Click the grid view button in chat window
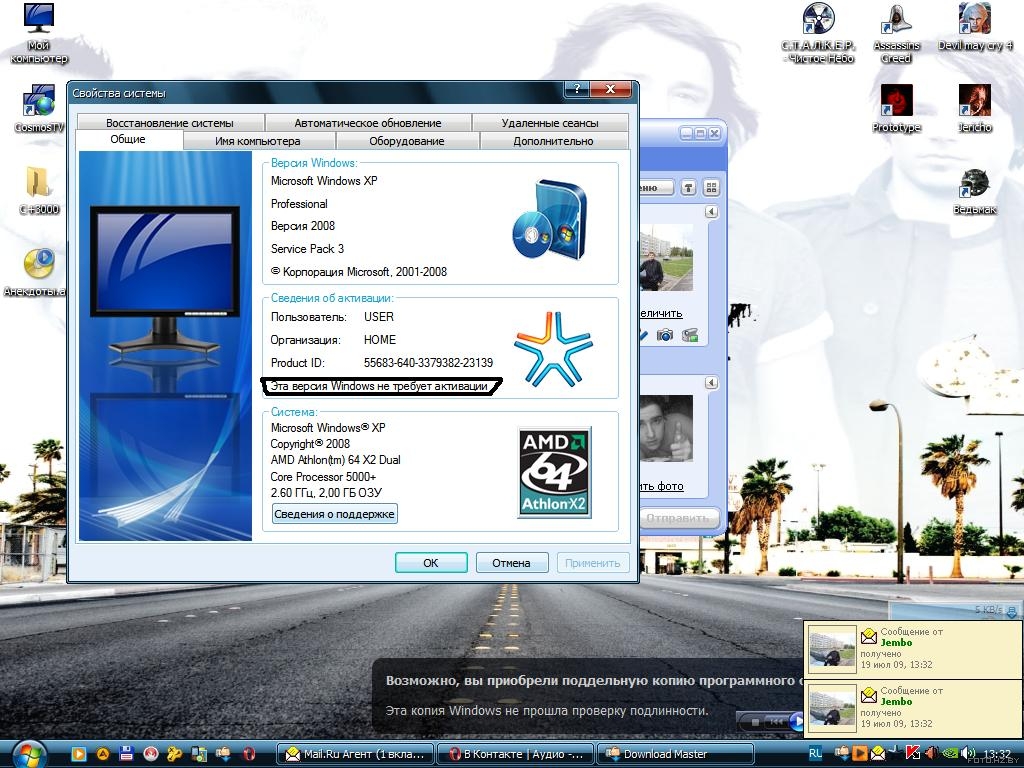Screen dimensions: 1024x768 [x=711, y=188]
